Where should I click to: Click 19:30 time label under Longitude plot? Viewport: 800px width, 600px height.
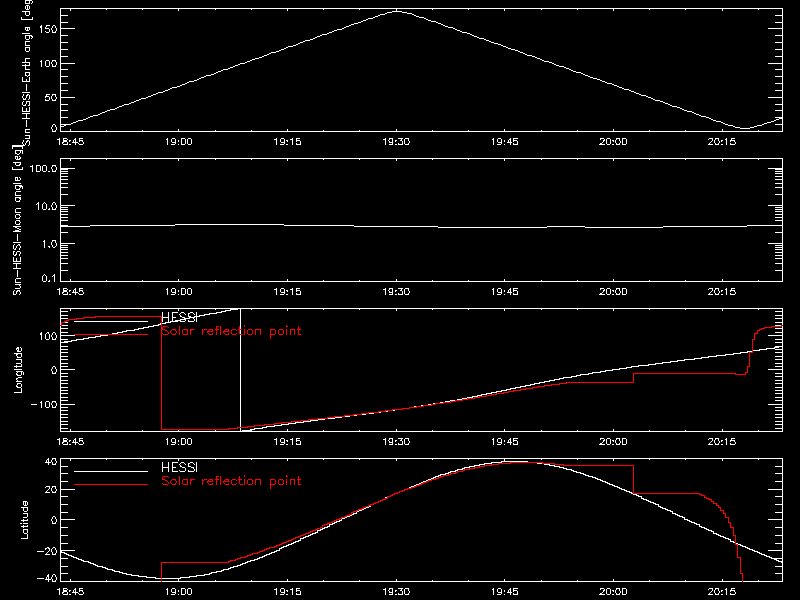click(396, 442)
